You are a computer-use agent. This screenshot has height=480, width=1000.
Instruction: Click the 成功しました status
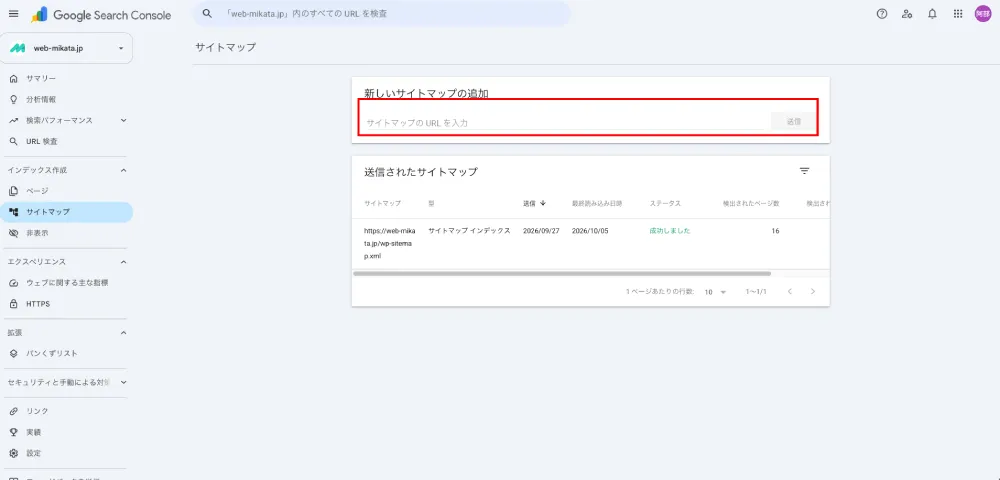coord(670,231)
